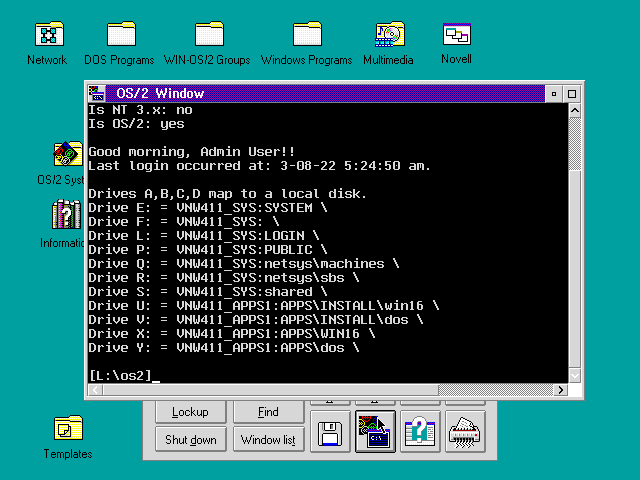640x480 pixels.
Task: Click the horizontal scrollbar left arrow
Action: coord(96,390)
